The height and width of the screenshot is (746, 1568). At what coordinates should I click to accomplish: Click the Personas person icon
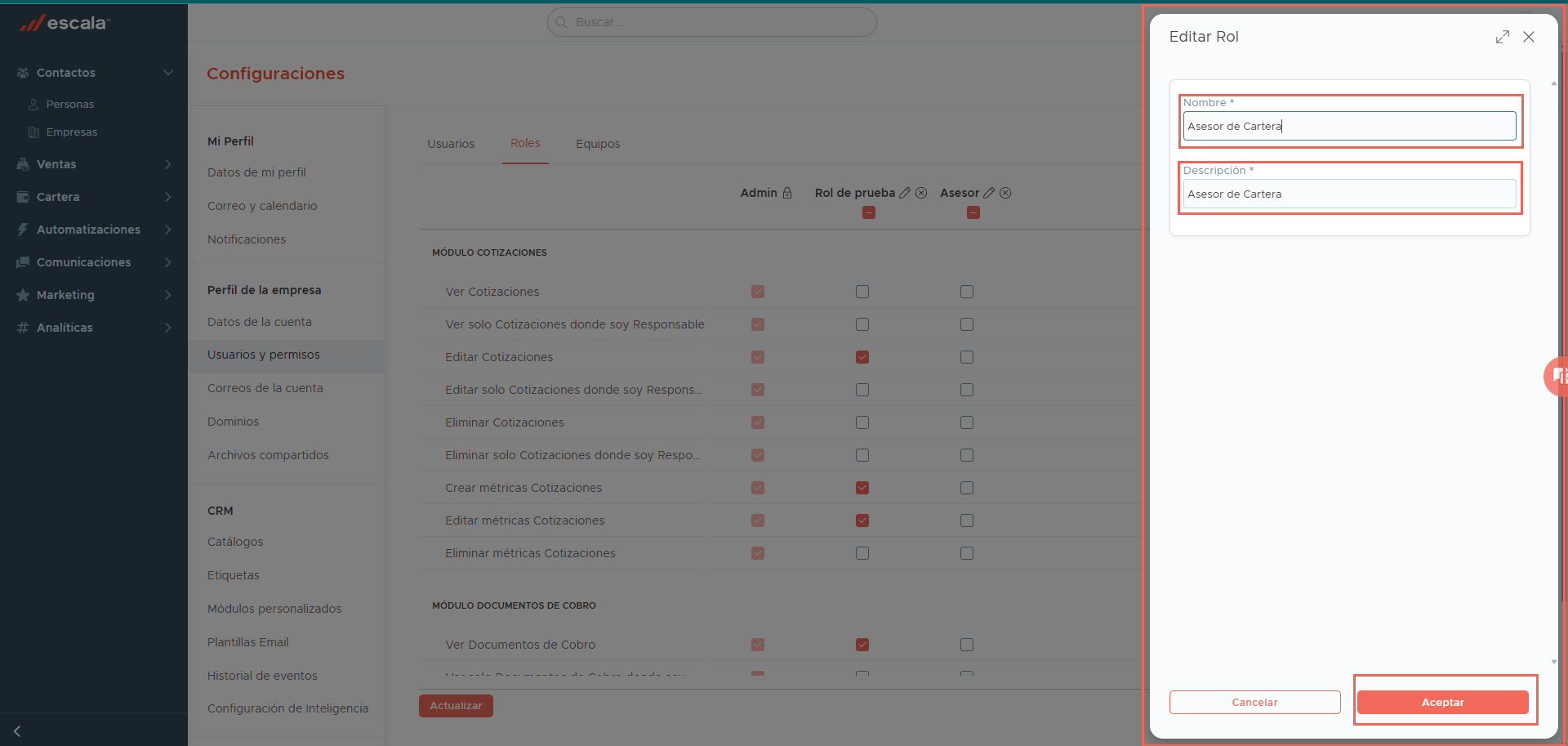(x=33, y=105)
